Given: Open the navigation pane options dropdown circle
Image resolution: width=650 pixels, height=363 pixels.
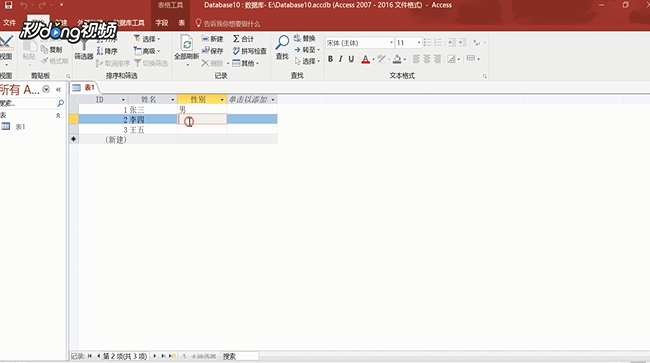Looking at the screenshot, I should pos(46,89).
